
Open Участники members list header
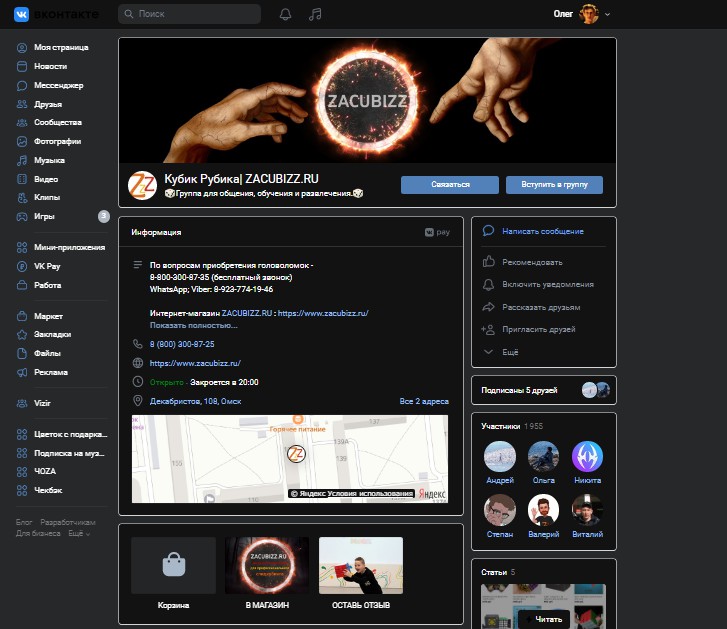[x=512, y=426]
